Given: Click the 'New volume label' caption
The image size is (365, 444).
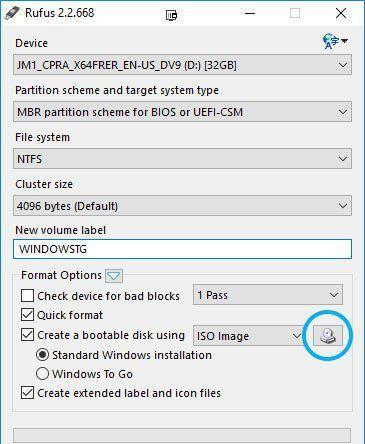Looking at the screenshot, I should coord(61,230).
